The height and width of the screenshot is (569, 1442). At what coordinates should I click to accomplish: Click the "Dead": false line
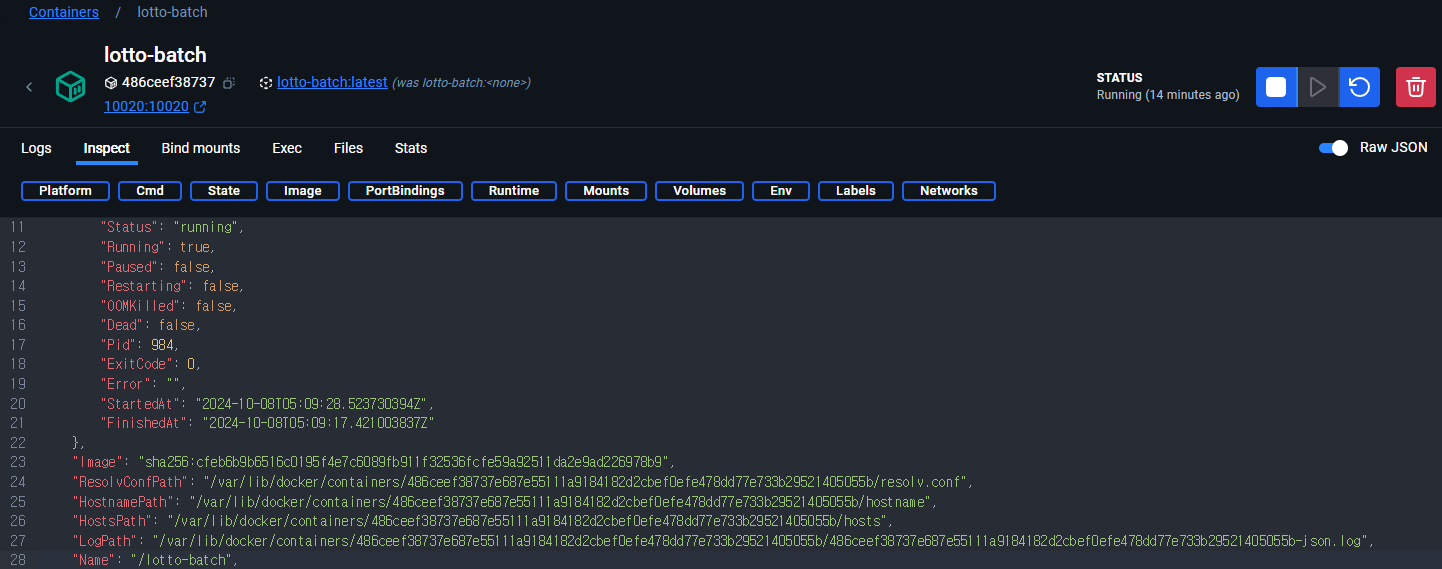tap(151, 326)
